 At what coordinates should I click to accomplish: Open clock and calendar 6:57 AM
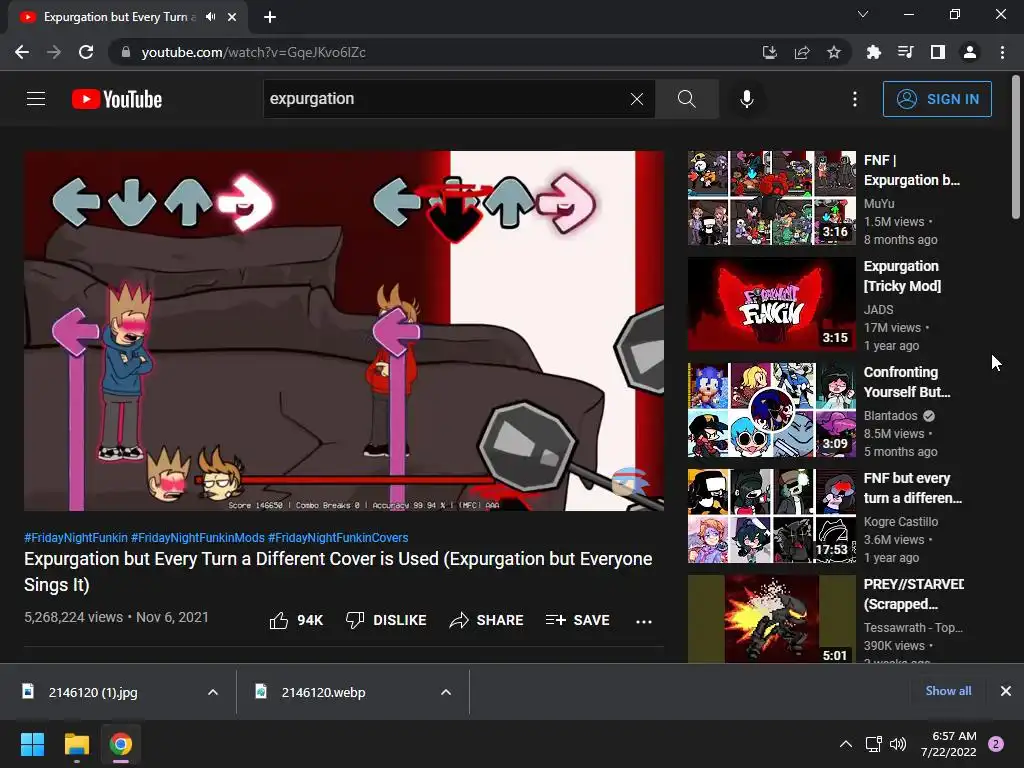tap(948, 744)
